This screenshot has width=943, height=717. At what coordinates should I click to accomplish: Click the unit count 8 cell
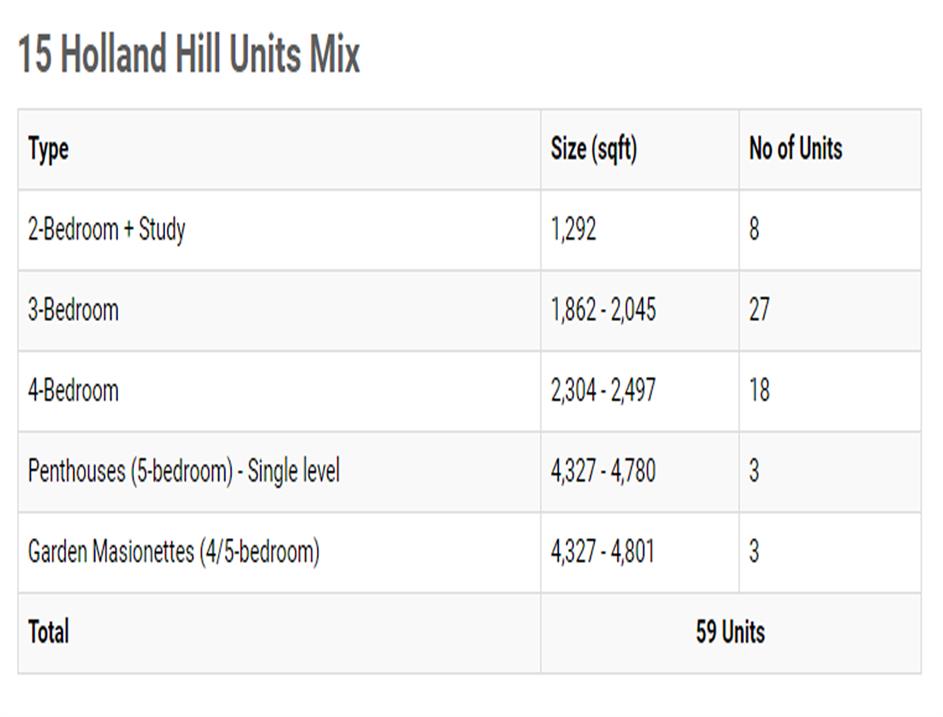click(754, 230)
